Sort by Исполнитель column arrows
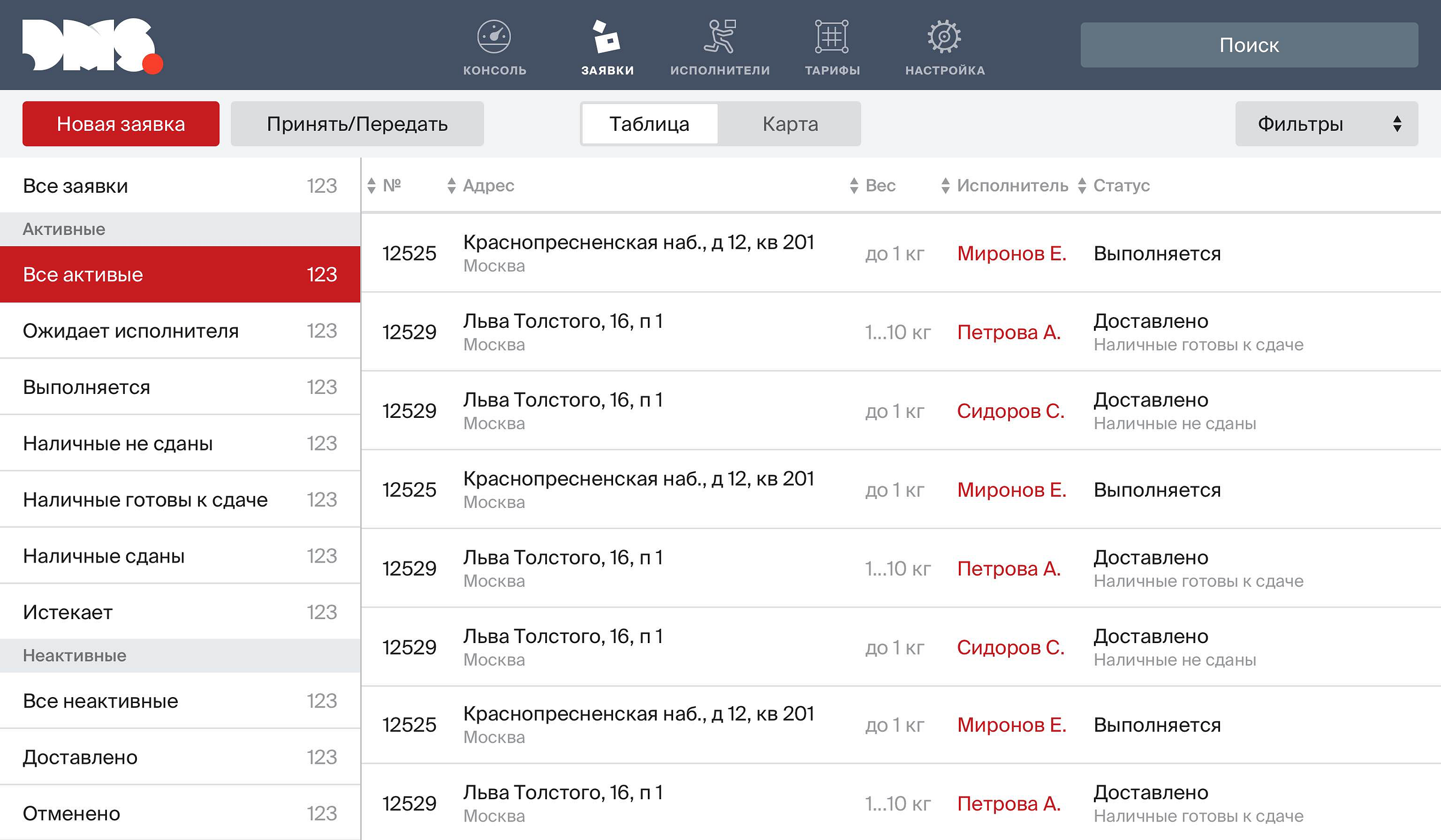Image resolution: width=1441 pixels, height=840 pixels. [945, 186]
